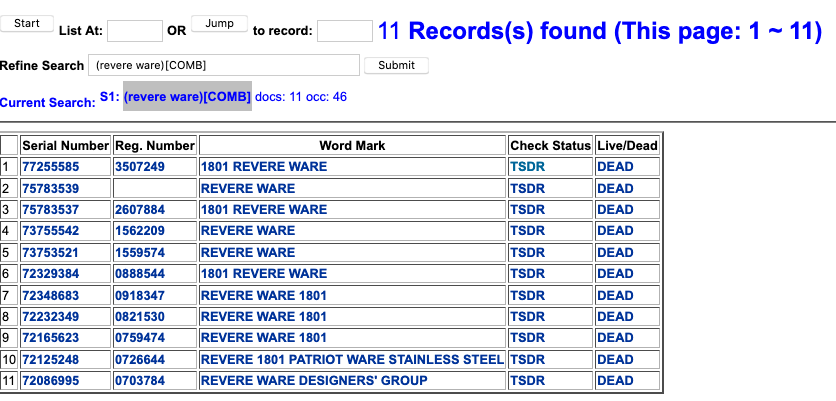836x401 pixels.
Task: Open 1801 REVERE WARE mark in row 1
Action: [x=264, y=167]
